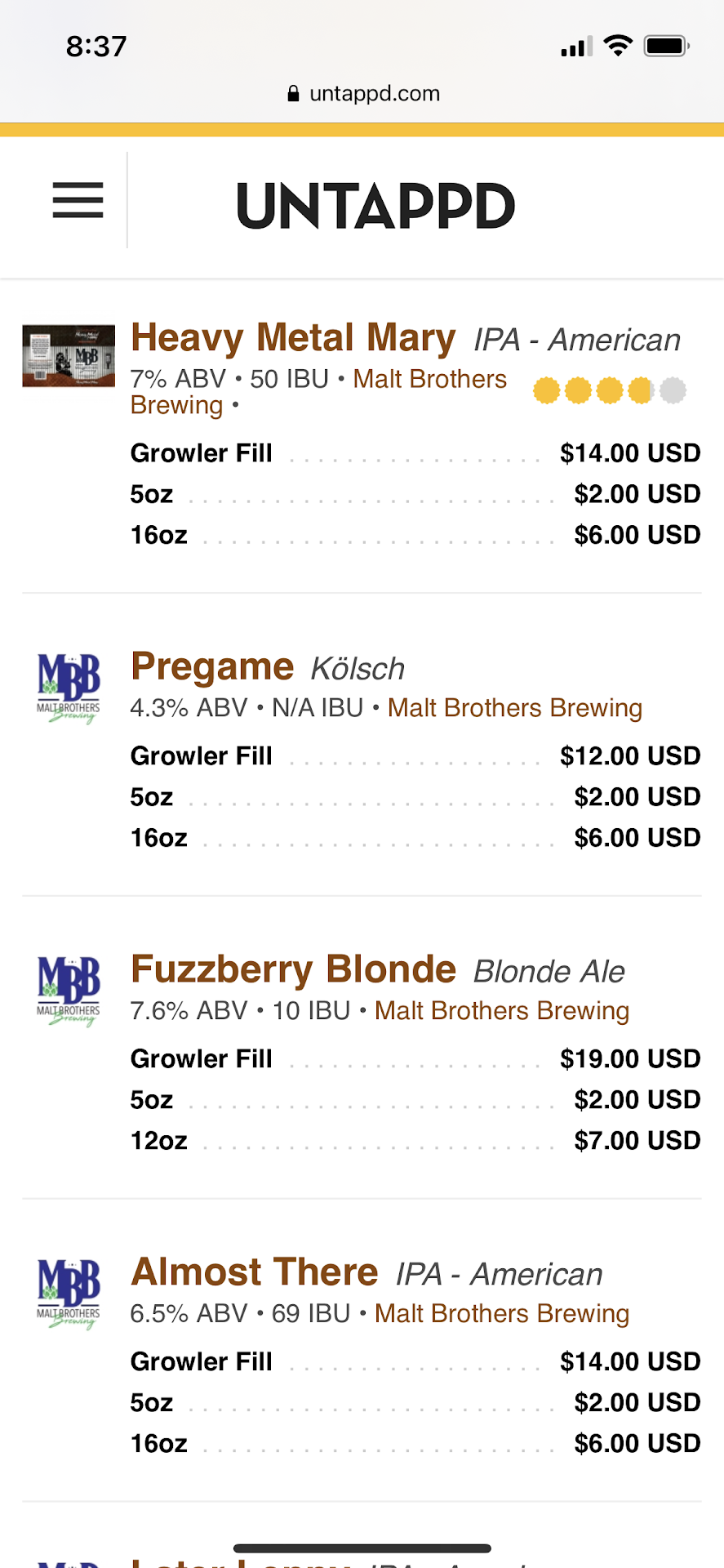Tap the home indicator bar at bottom
The height and width of the screenshot is (1568, 724).
362,1548
